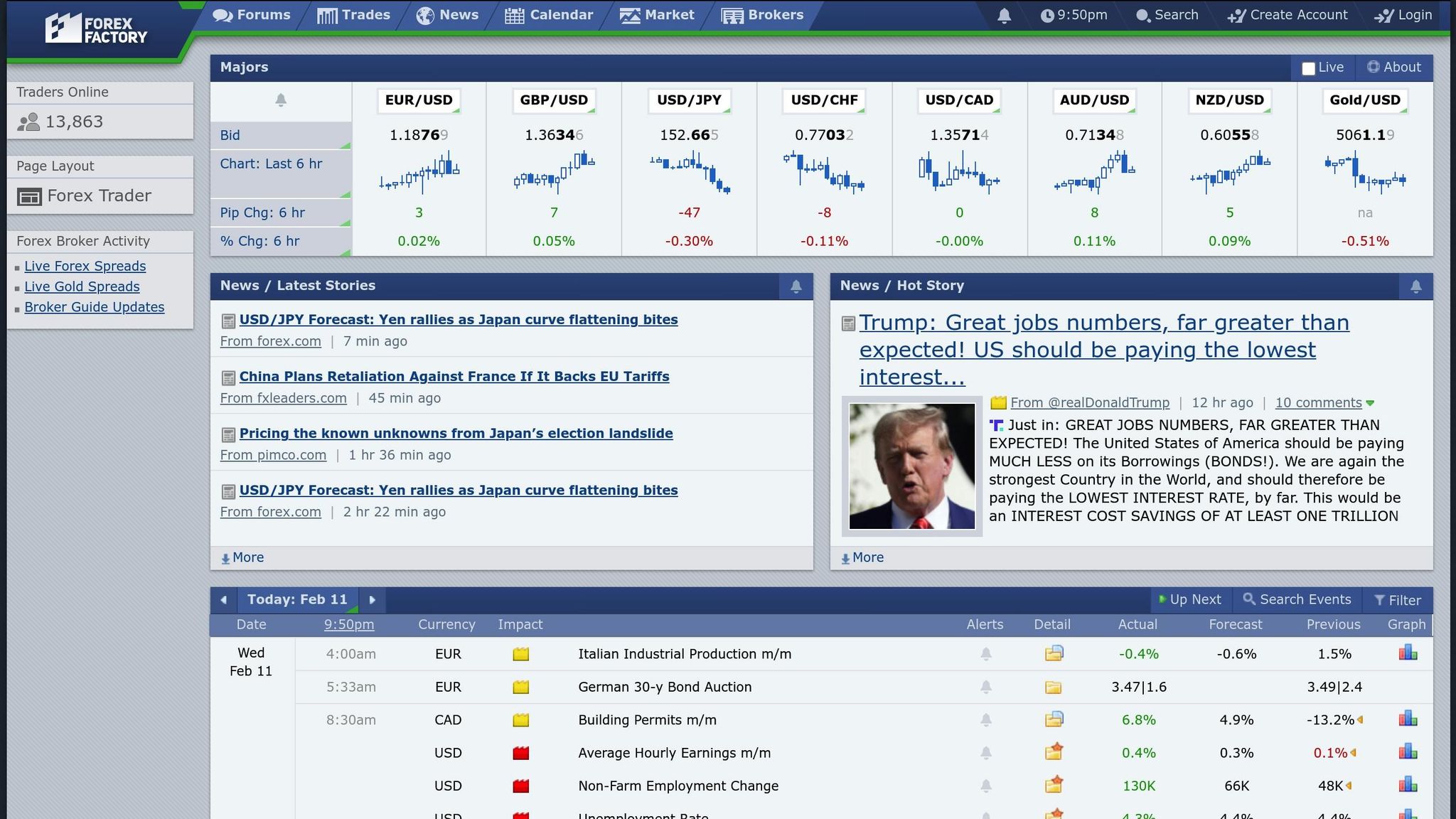Open graph icon for Italian Industrial Production
This screenshot has width=1456, height=819.
[1408, 653]
